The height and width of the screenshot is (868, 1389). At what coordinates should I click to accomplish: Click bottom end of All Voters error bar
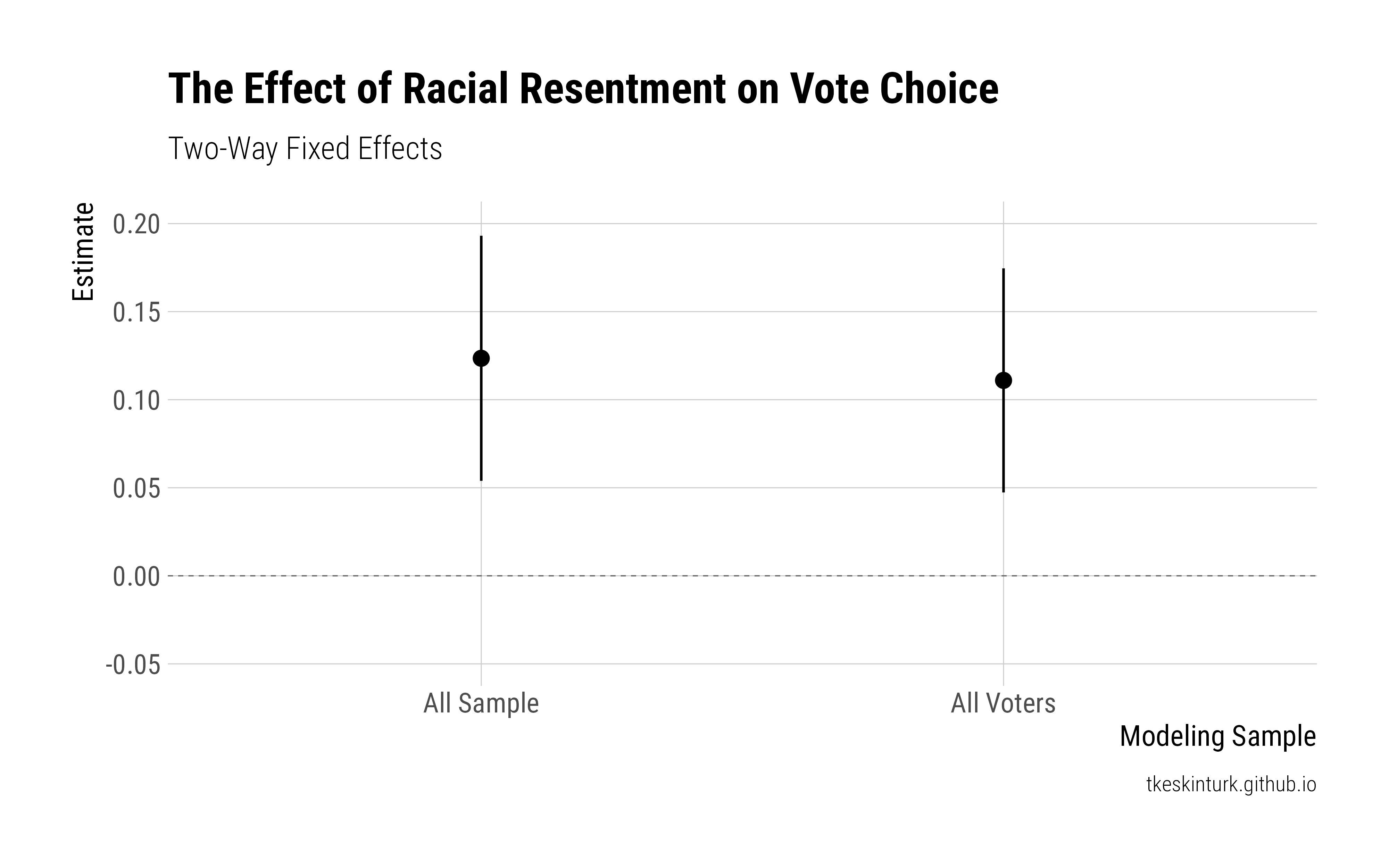point(1003,491)
